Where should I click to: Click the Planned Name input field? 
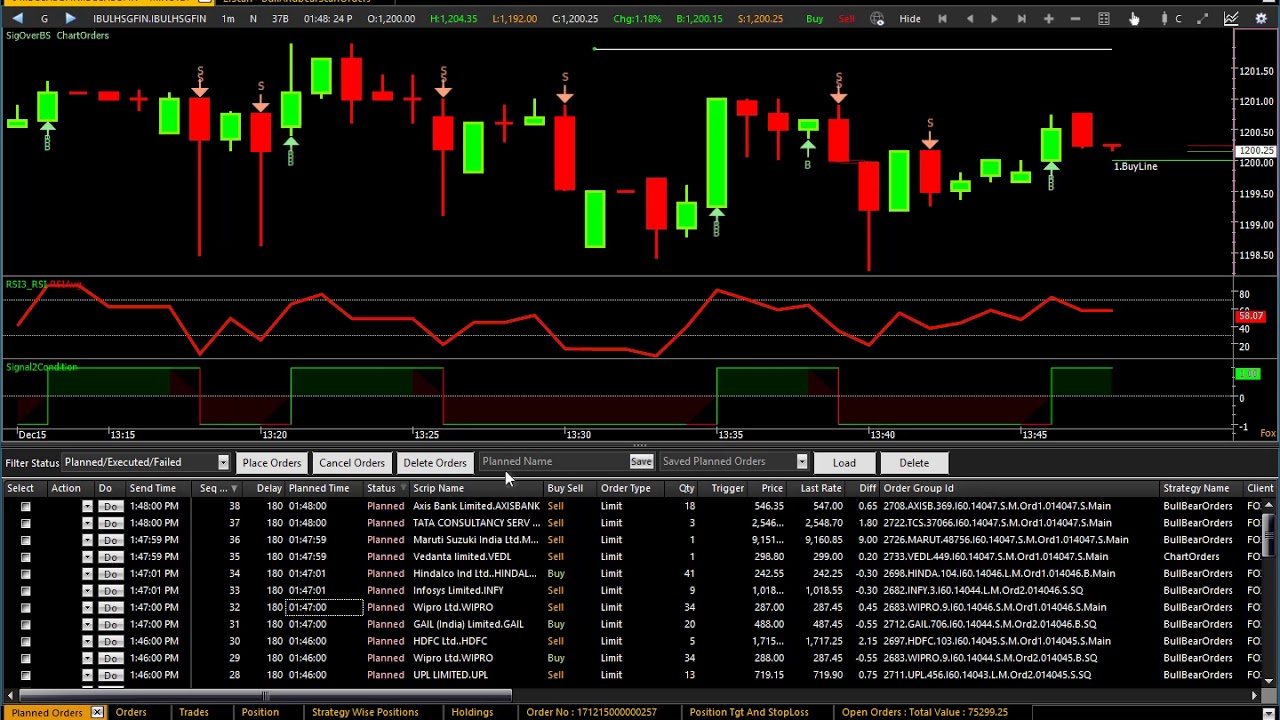(x=554, y=462)
